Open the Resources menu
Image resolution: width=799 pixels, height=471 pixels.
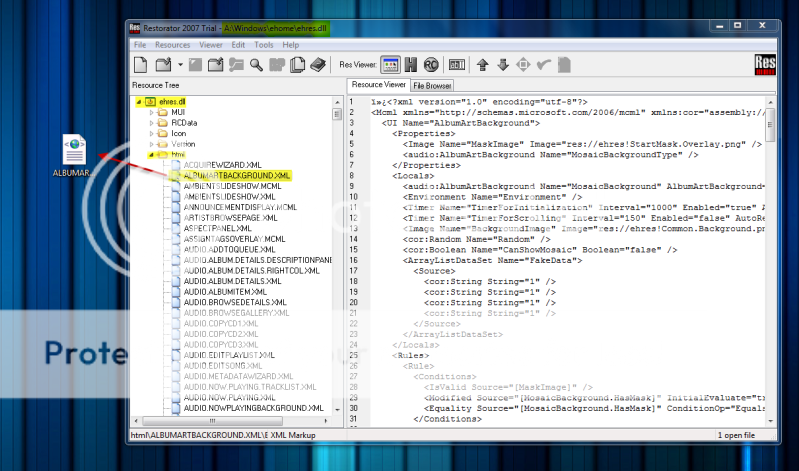173,45
